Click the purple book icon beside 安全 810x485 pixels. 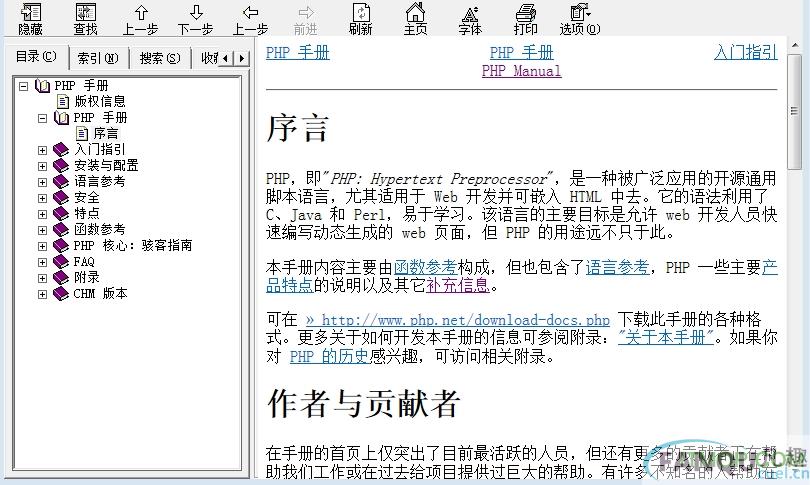tap(61, 198)
